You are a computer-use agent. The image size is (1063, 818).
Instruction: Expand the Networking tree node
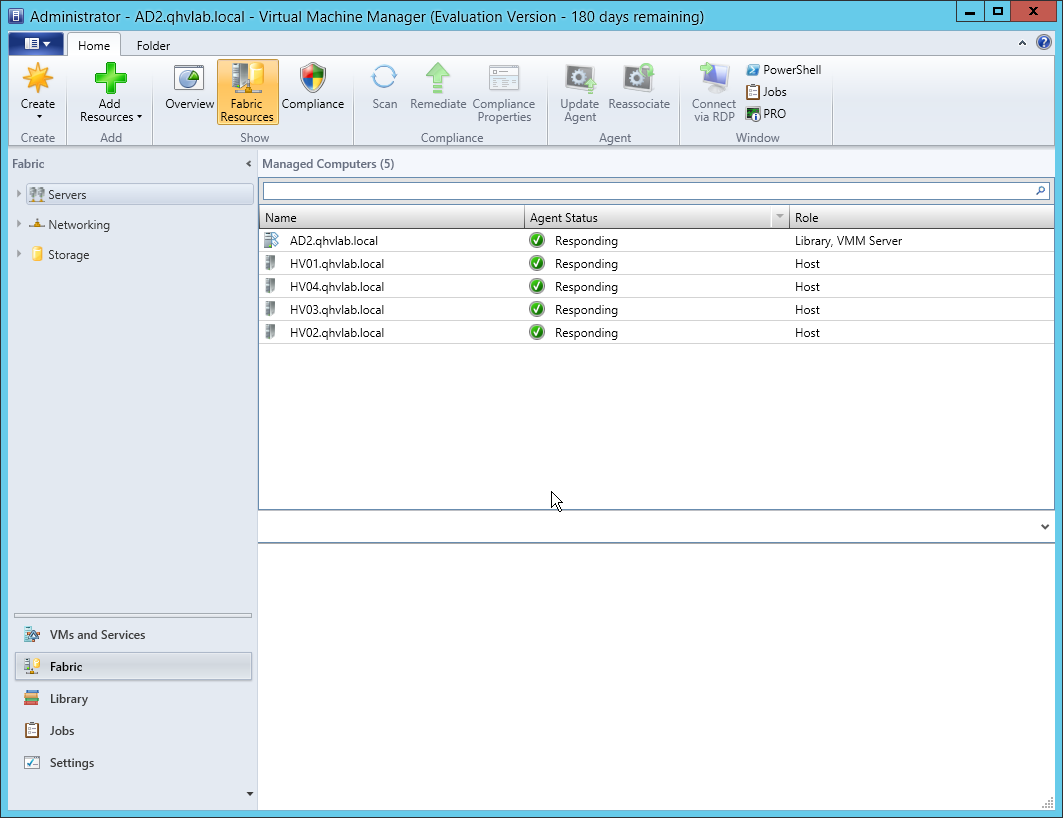pyautogui.click(x=19, y=224)
